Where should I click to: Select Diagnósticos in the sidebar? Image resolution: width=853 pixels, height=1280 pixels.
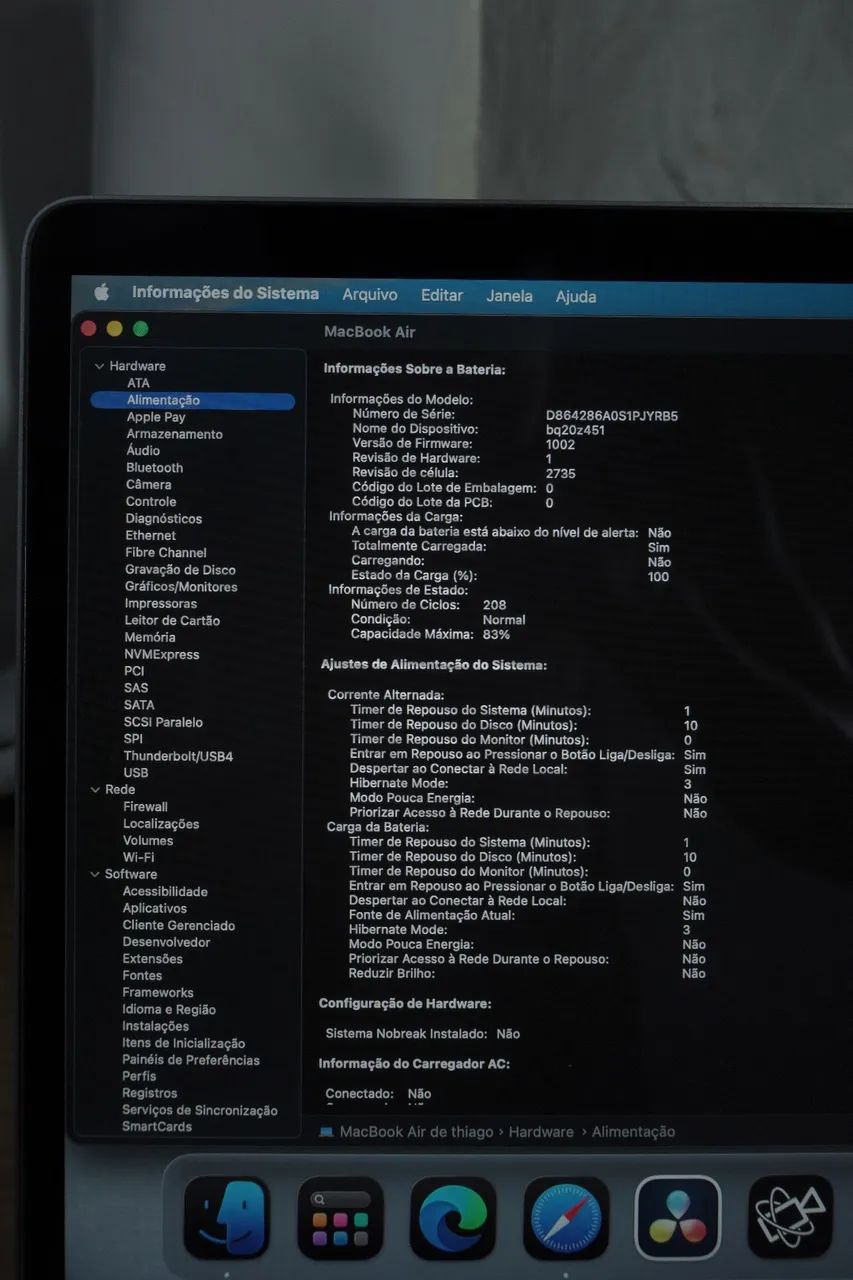[164, 518]
